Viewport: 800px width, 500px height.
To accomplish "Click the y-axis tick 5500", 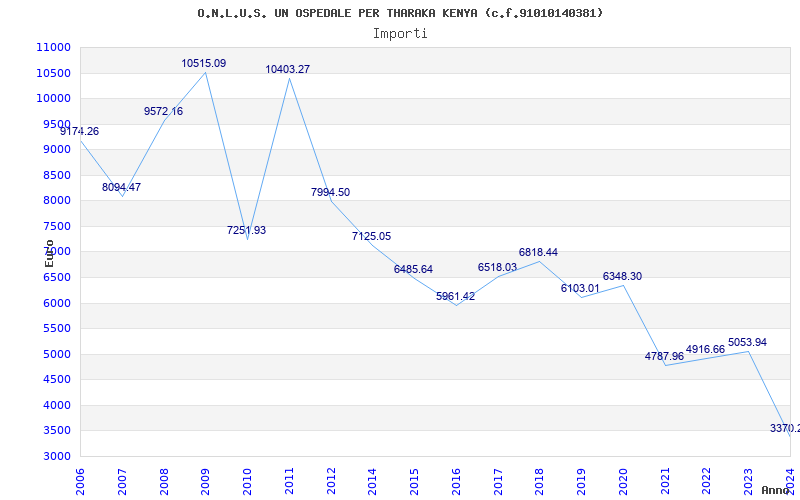I will coord(57,329).
